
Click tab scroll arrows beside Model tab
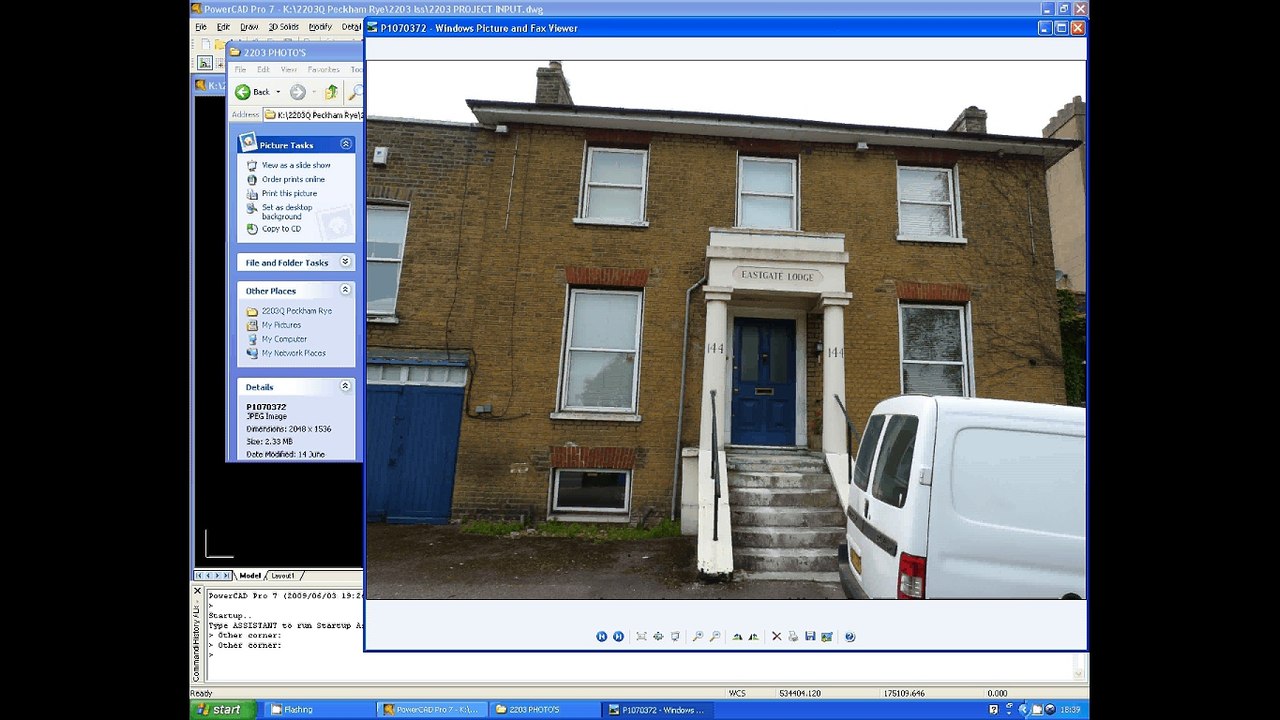[213, 576]
